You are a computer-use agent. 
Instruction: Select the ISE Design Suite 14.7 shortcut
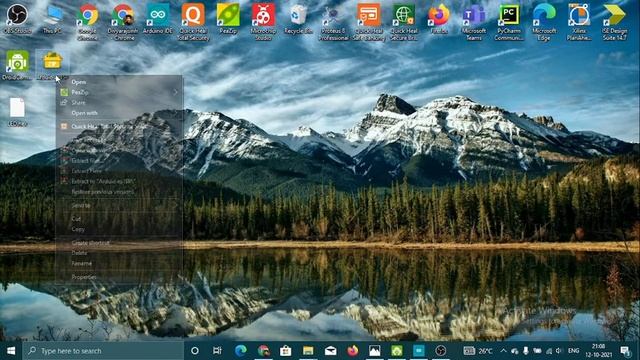point(614,22)
